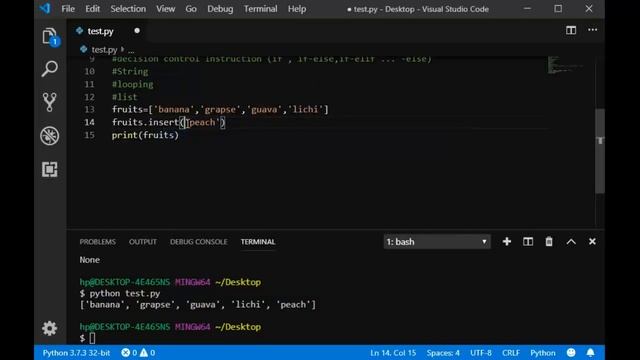Open the Terminal menu

pyautogui.click(x=260, y=9)
